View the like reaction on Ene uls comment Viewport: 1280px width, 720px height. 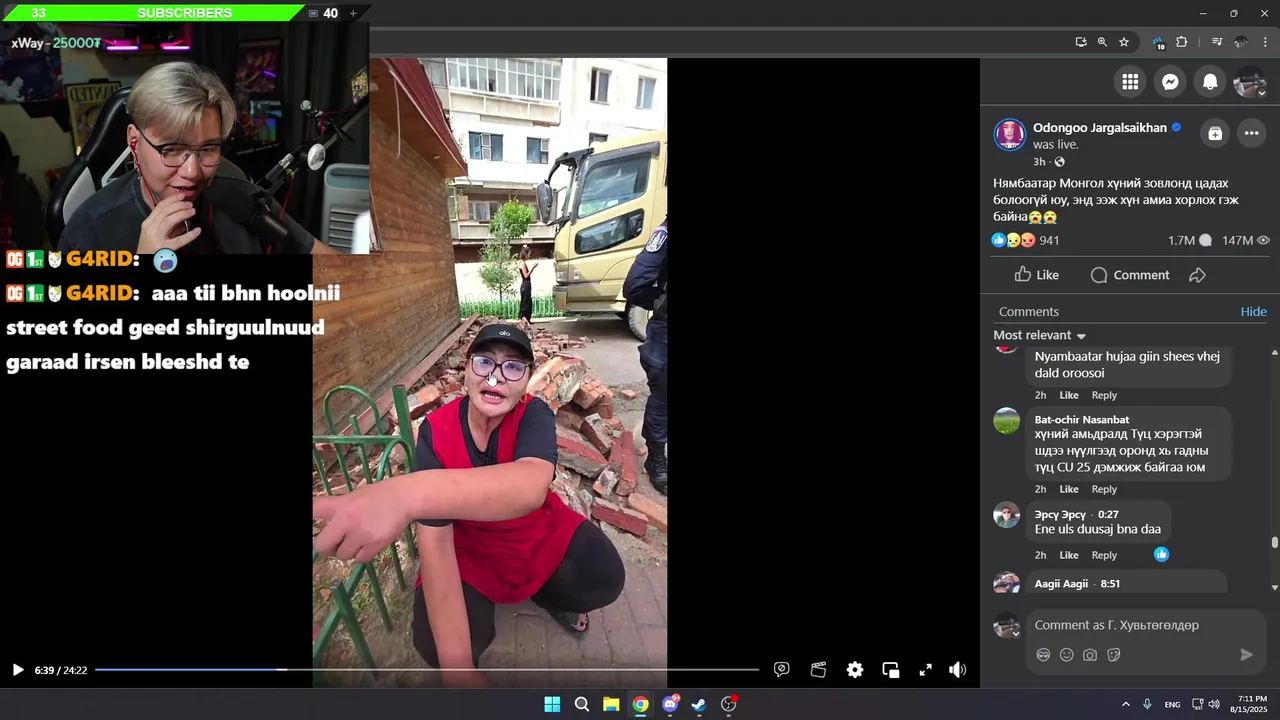1161,554
